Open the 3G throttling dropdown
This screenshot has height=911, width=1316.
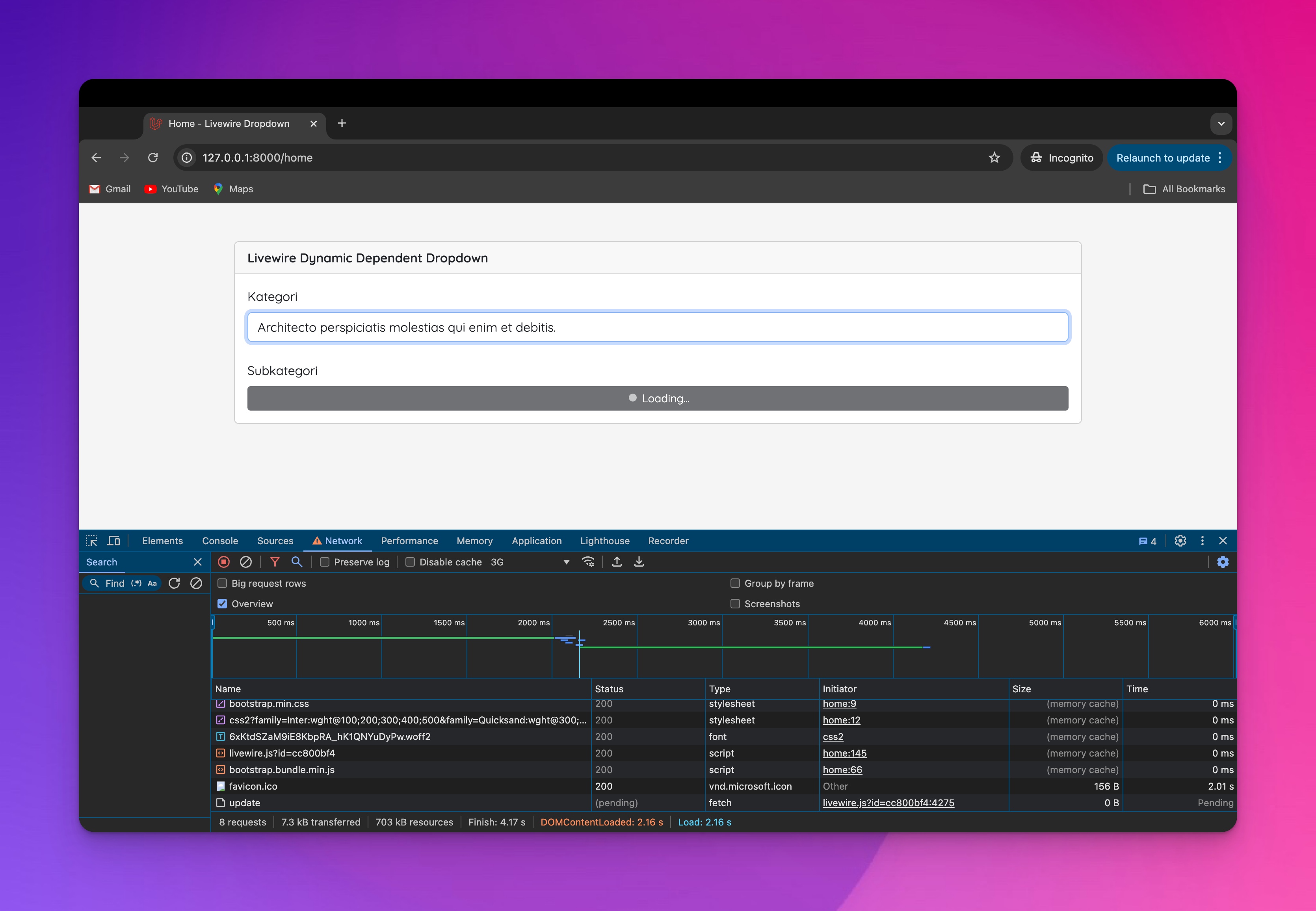coord(530,561)
